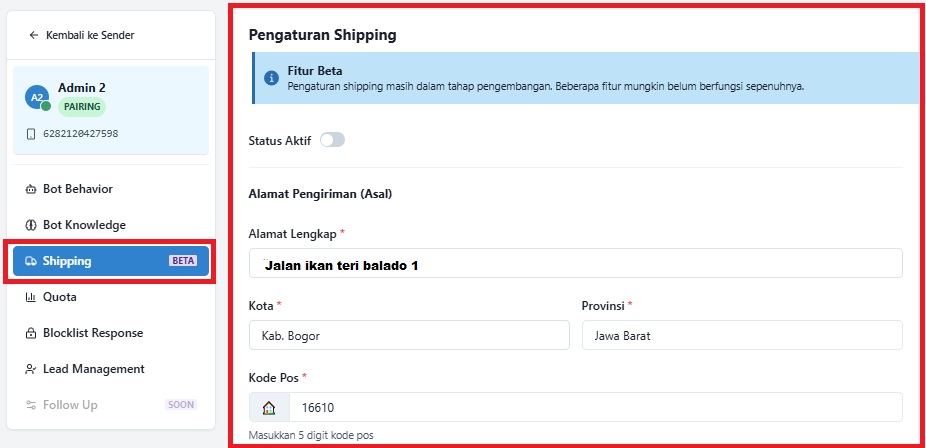The image size is (926, 448).
Task: Click the truck icon on Shipping item
Action: point(31,261)
